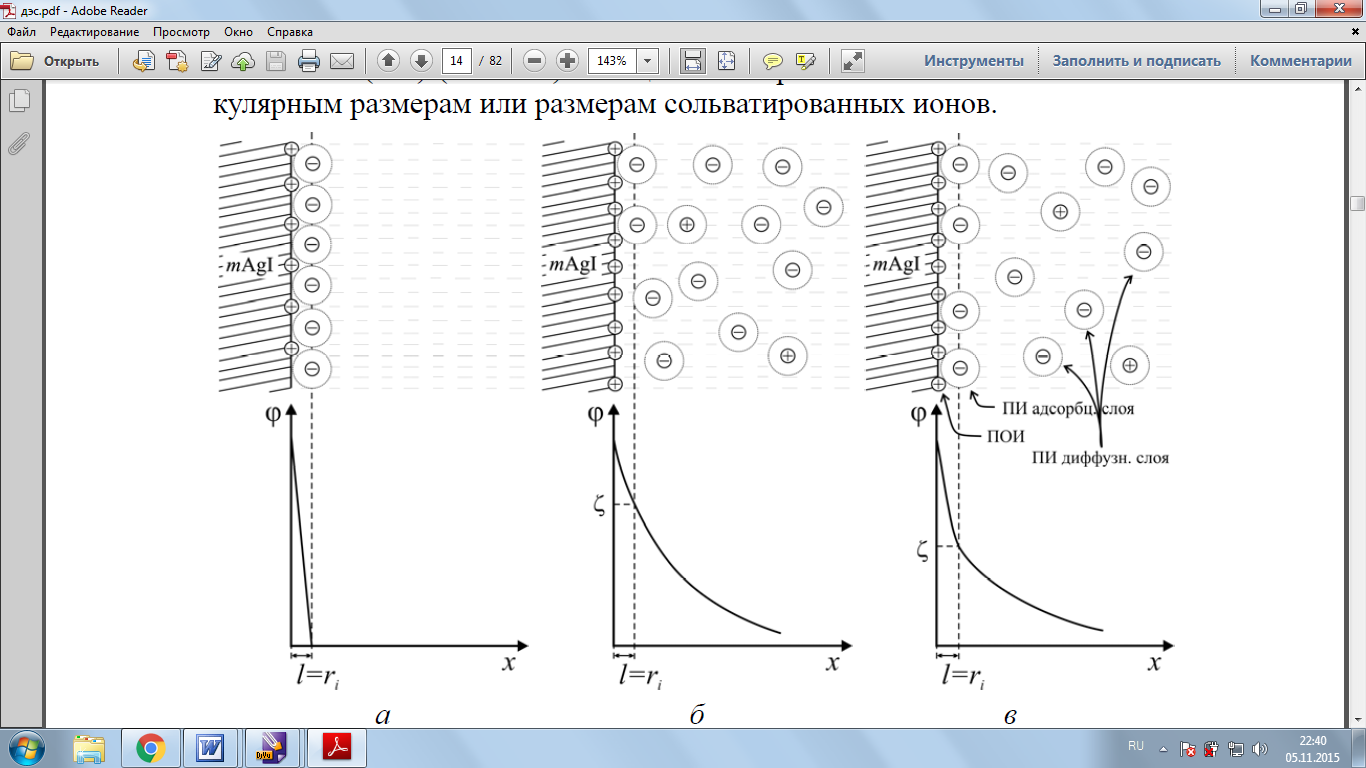Toggle fit-to-width scrolling mode
The width and height of the screenshot is (1366, 768).
pos(692,61)
